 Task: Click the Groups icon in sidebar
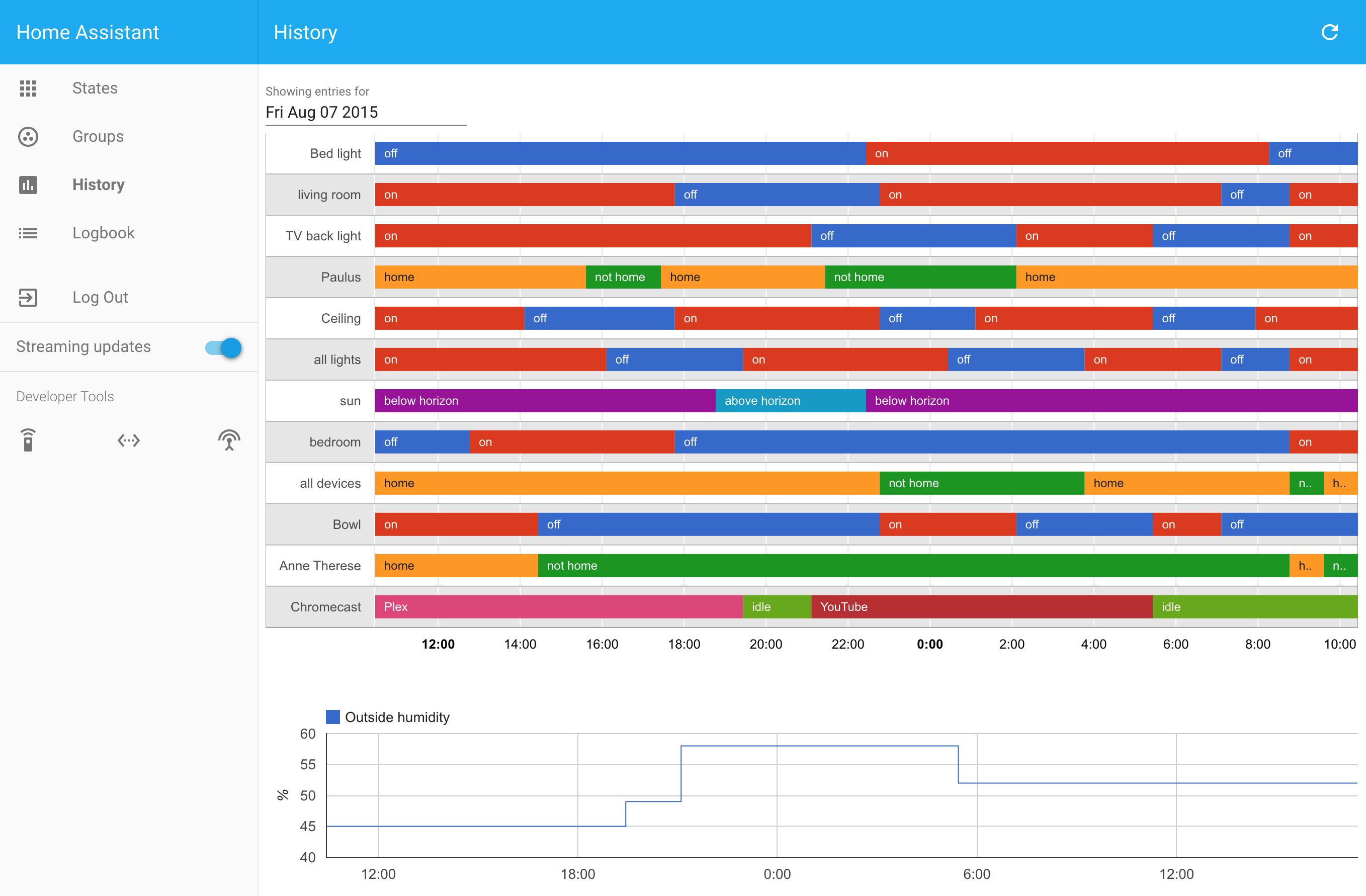[x=27, y=136]
